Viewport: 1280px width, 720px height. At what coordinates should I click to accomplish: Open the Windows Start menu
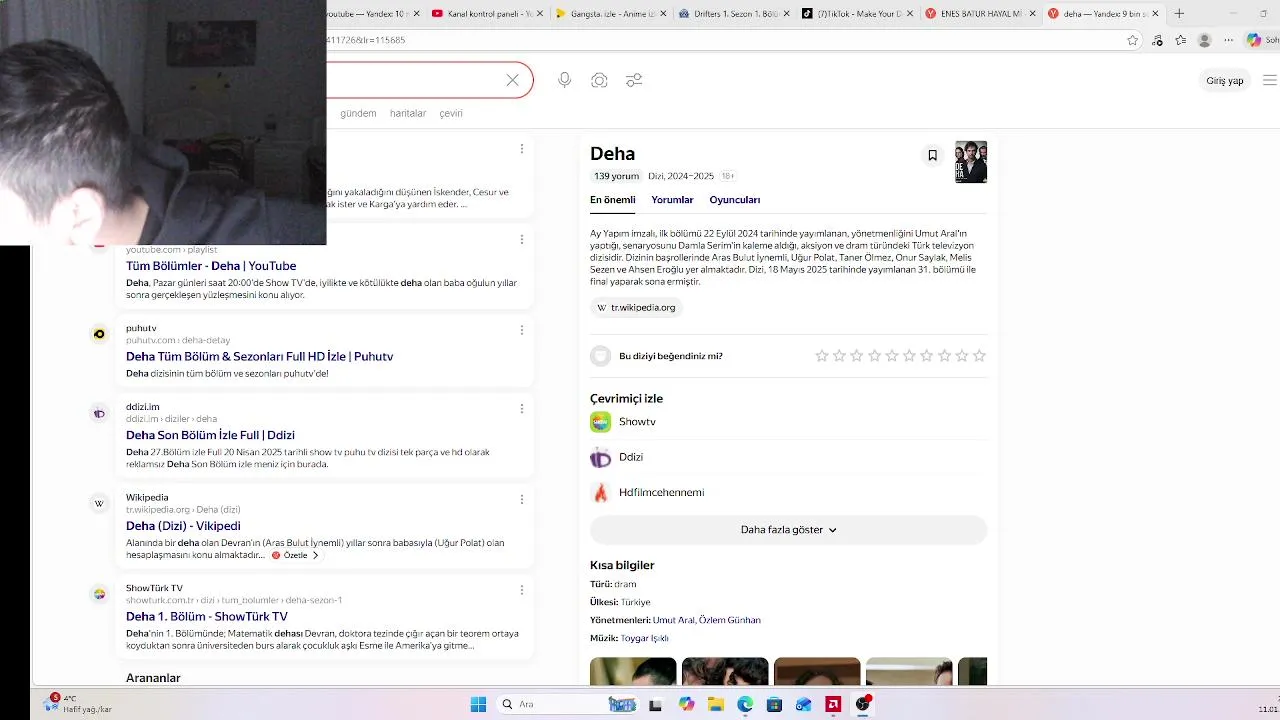(x=478, y=705)
